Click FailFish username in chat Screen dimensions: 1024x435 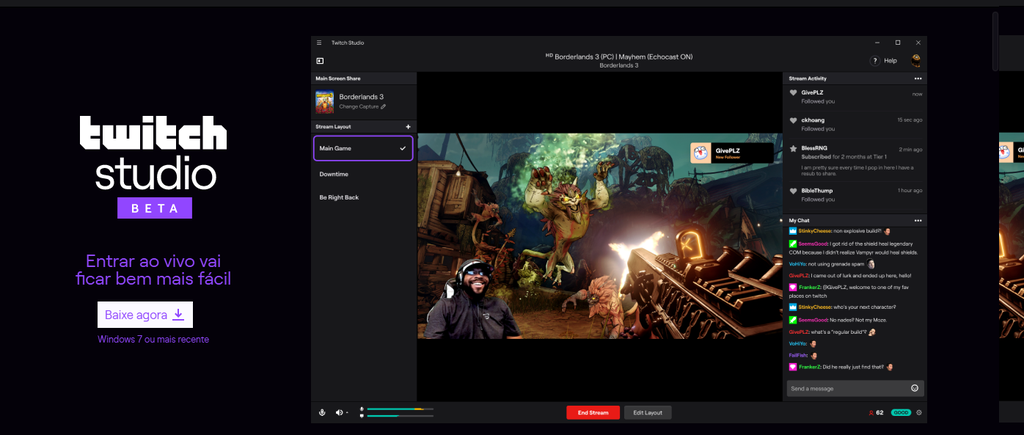point(798,355)
